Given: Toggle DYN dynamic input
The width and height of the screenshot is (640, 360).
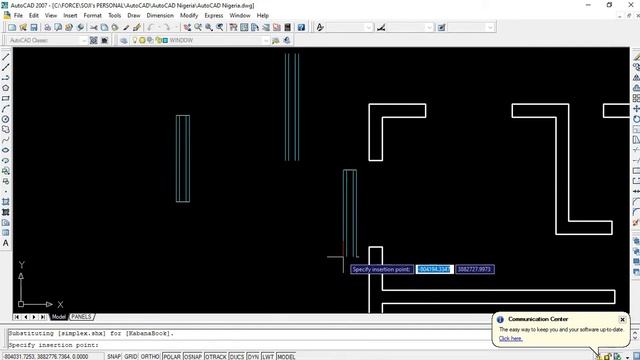Looking at the screenshot, I should (x=253, y=356).
